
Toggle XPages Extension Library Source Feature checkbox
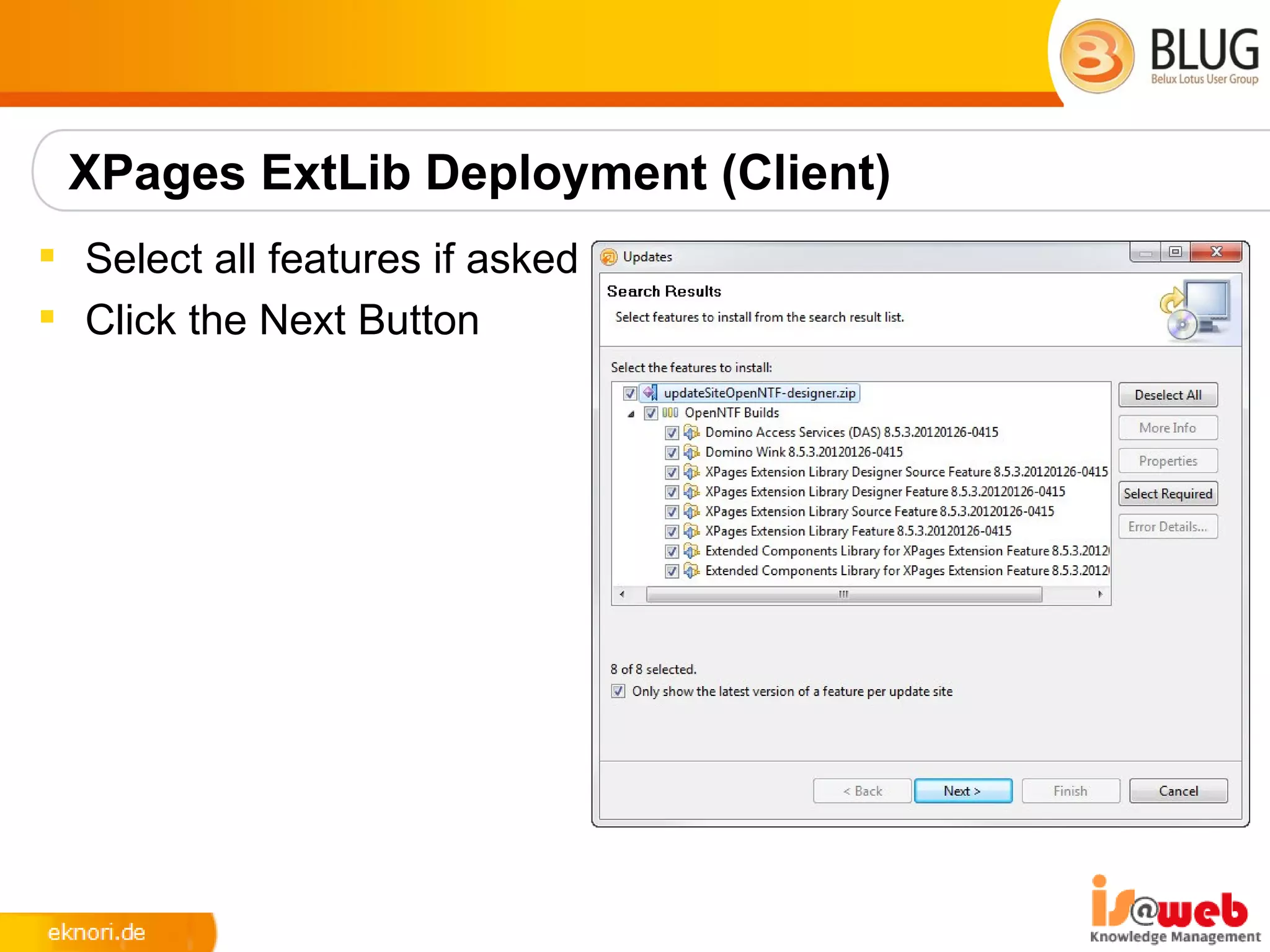pyautogui.click(x=672, y=513)
